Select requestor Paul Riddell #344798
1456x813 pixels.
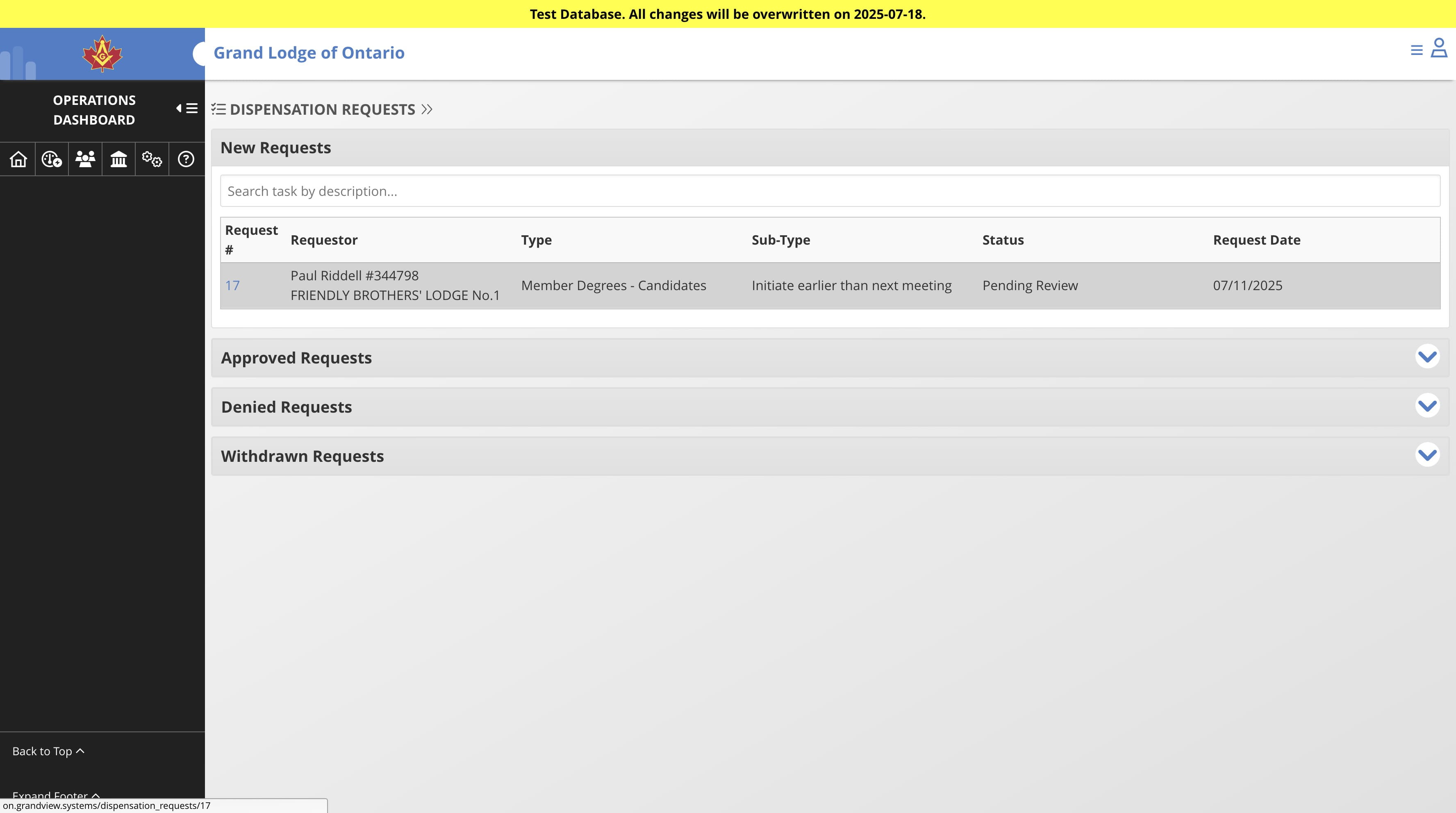[x=355, y=276]
